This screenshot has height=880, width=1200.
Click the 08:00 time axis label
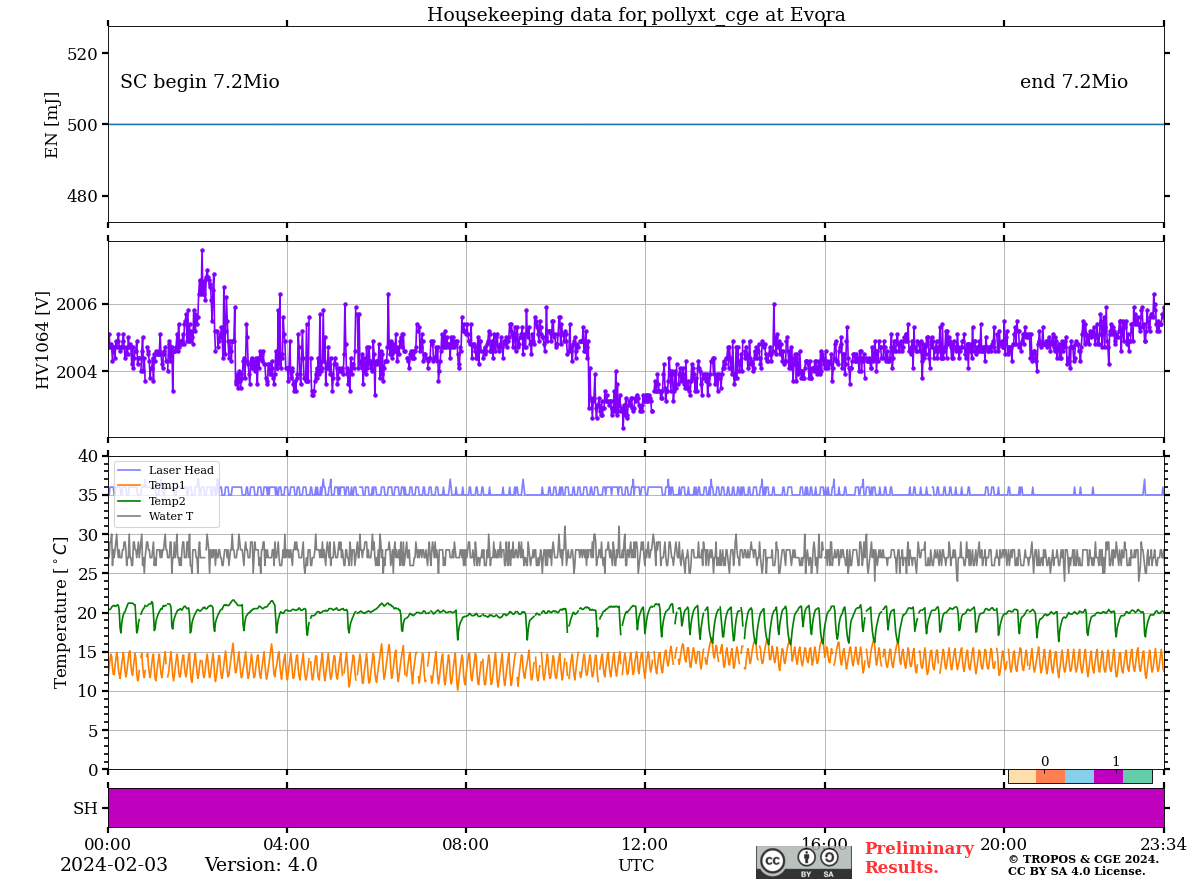(466, 845)
